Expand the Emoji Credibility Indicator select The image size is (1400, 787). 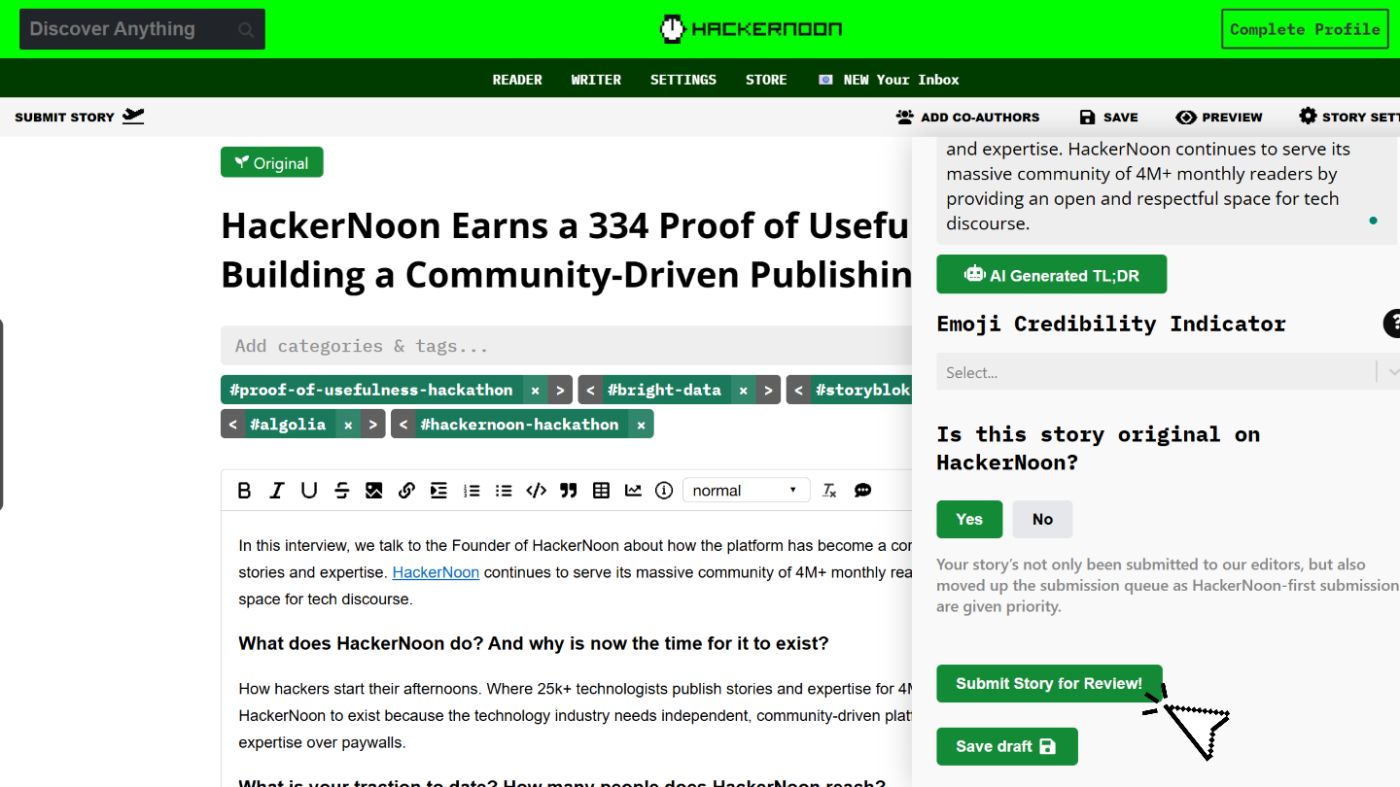1160,372
